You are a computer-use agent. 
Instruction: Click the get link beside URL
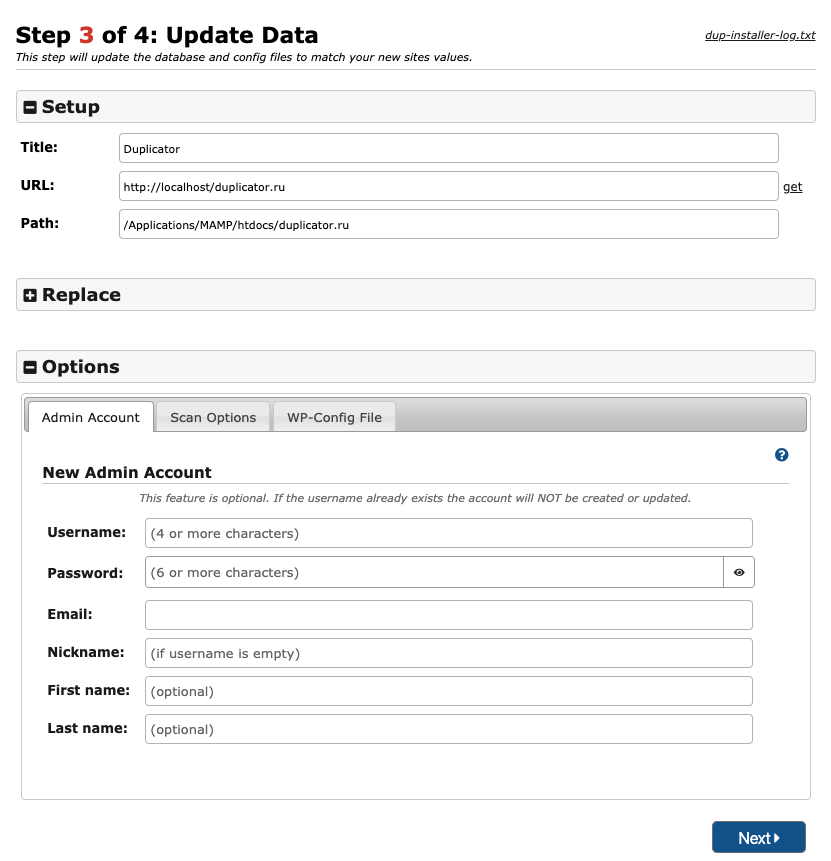pos(792,187)
